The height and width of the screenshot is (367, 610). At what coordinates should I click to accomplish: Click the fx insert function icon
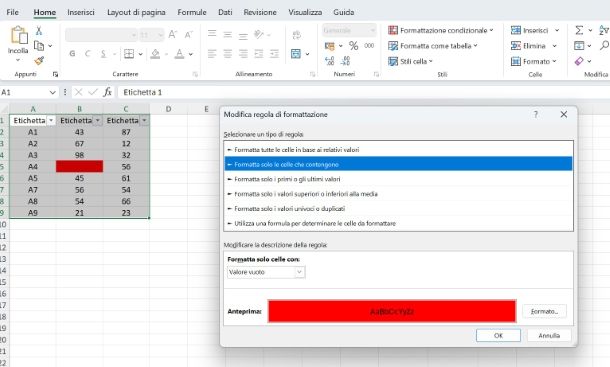pos(107,92)
